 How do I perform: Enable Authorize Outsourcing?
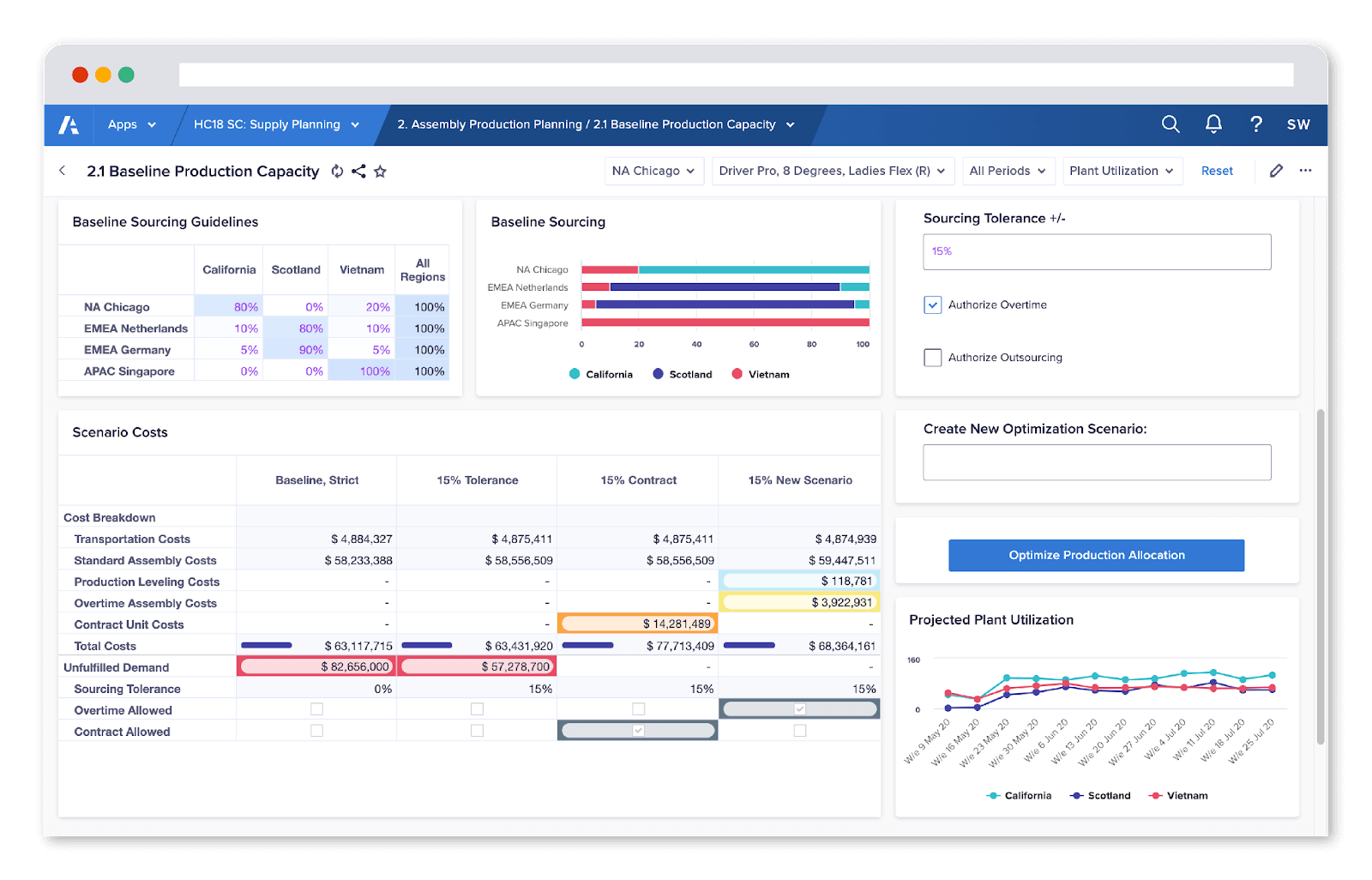point(932,357)
